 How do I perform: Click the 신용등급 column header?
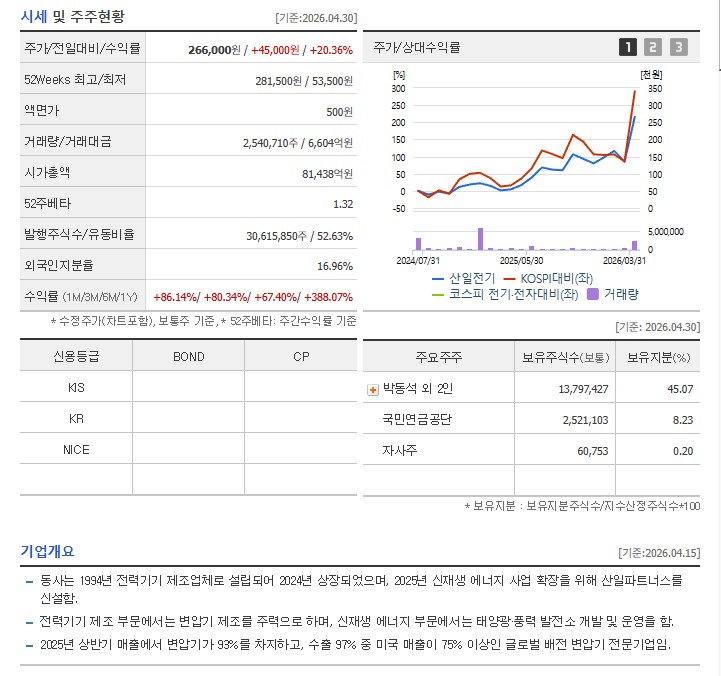point(76,356)
